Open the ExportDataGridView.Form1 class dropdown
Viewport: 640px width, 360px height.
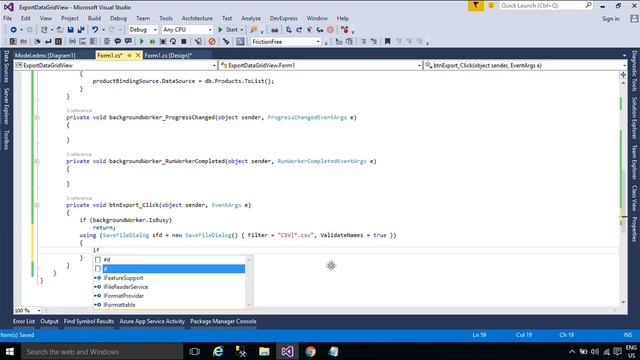point(320,65)
